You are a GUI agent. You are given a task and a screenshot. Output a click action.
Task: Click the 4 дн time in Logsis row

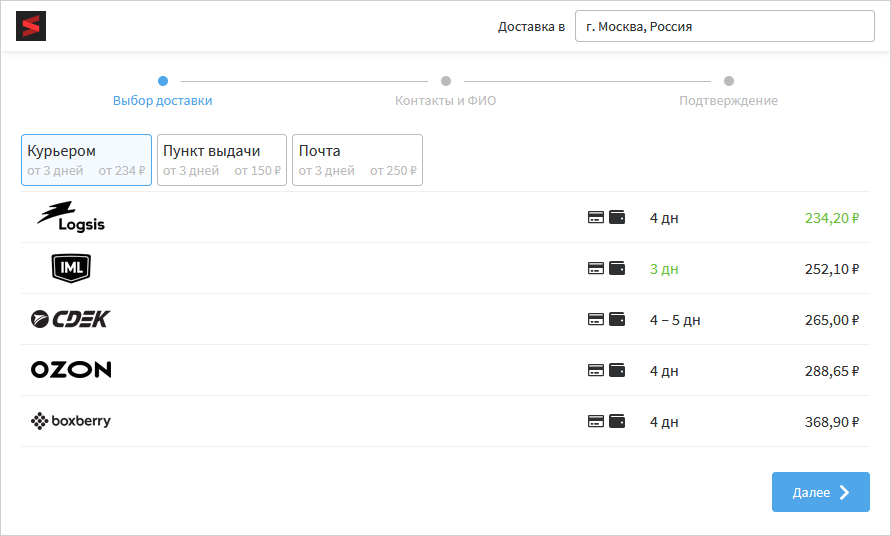[664, 218]
